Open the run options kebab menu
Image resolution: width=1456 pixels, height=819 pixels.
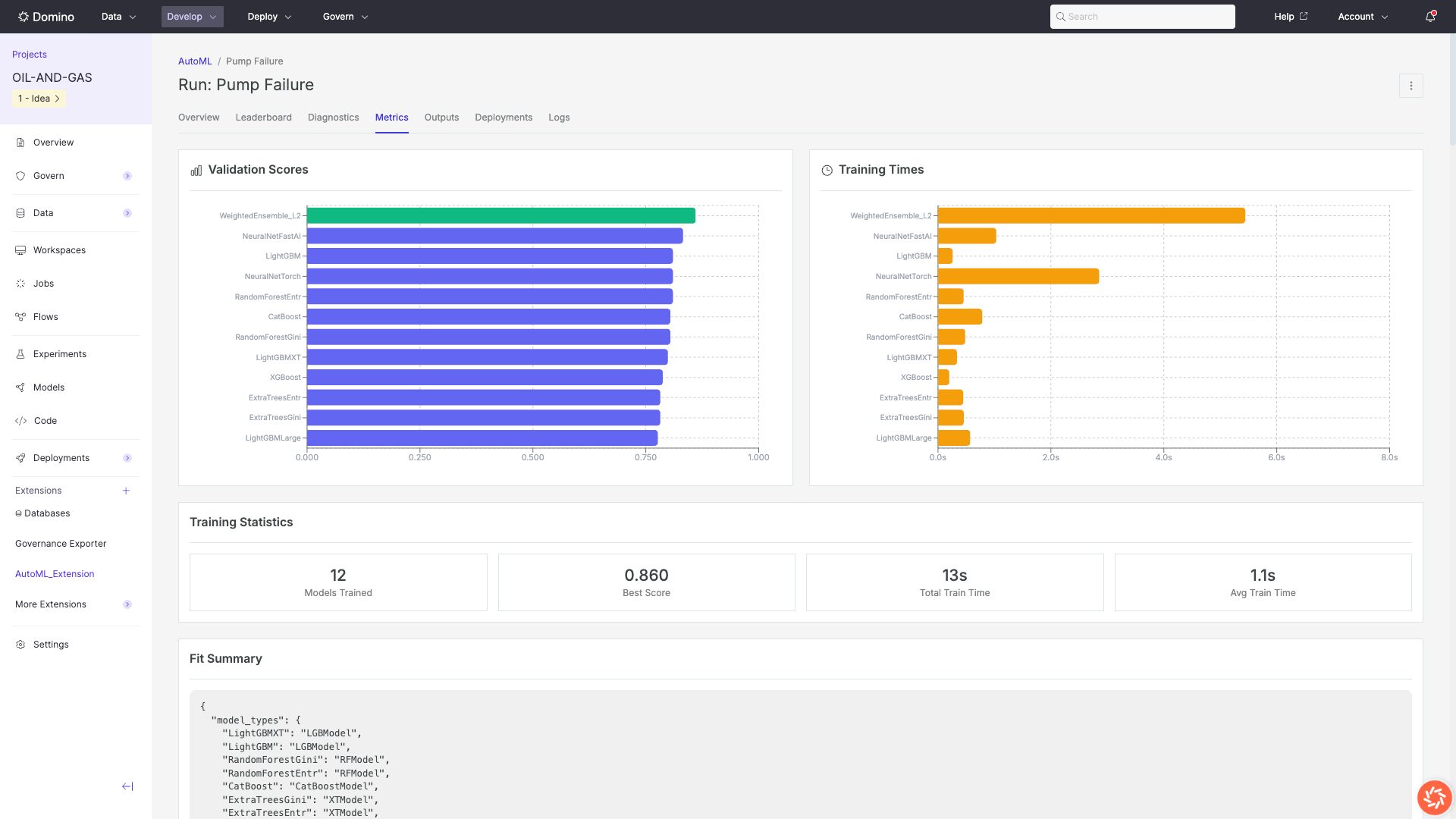tap(1411, 86)
